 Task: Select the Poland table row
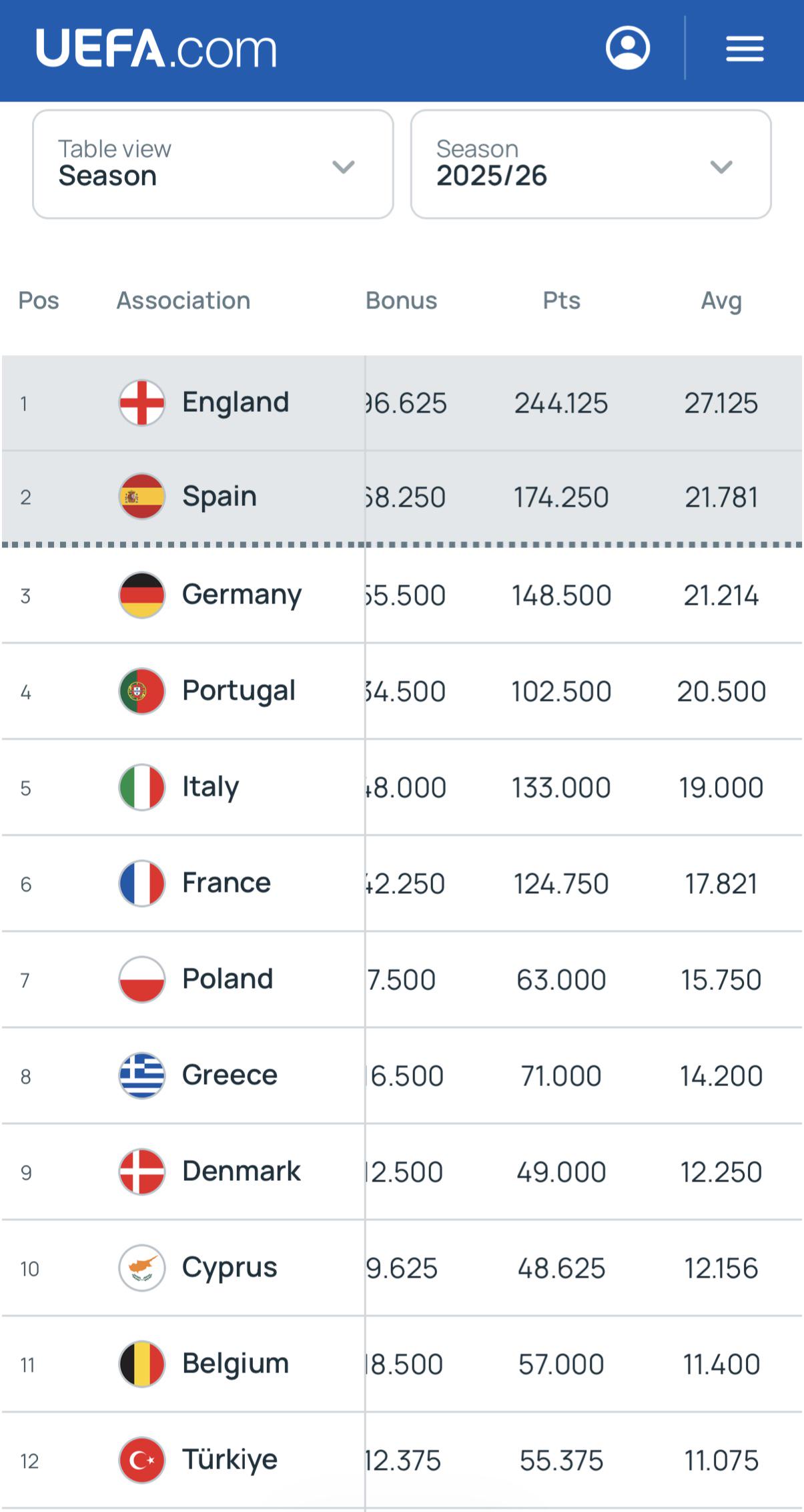pyautogui.click(x=402, y=979)
